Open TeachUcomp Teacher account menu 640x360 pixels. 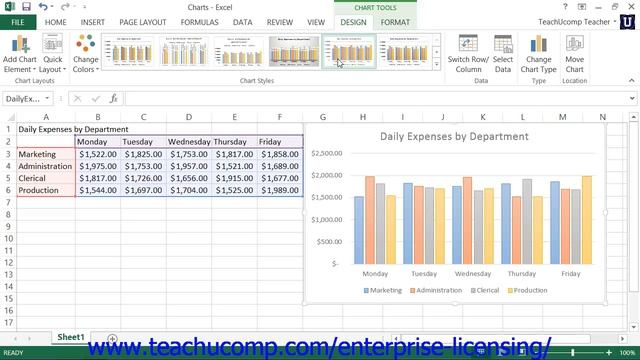click(x=577, y=22)
